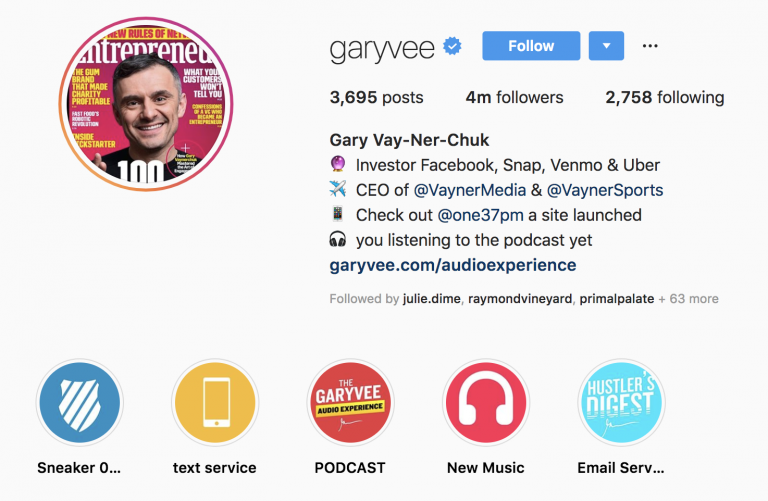Screen dimensions: 768x501
Task: Show the + 63 more followers
Action: (688, 299)
